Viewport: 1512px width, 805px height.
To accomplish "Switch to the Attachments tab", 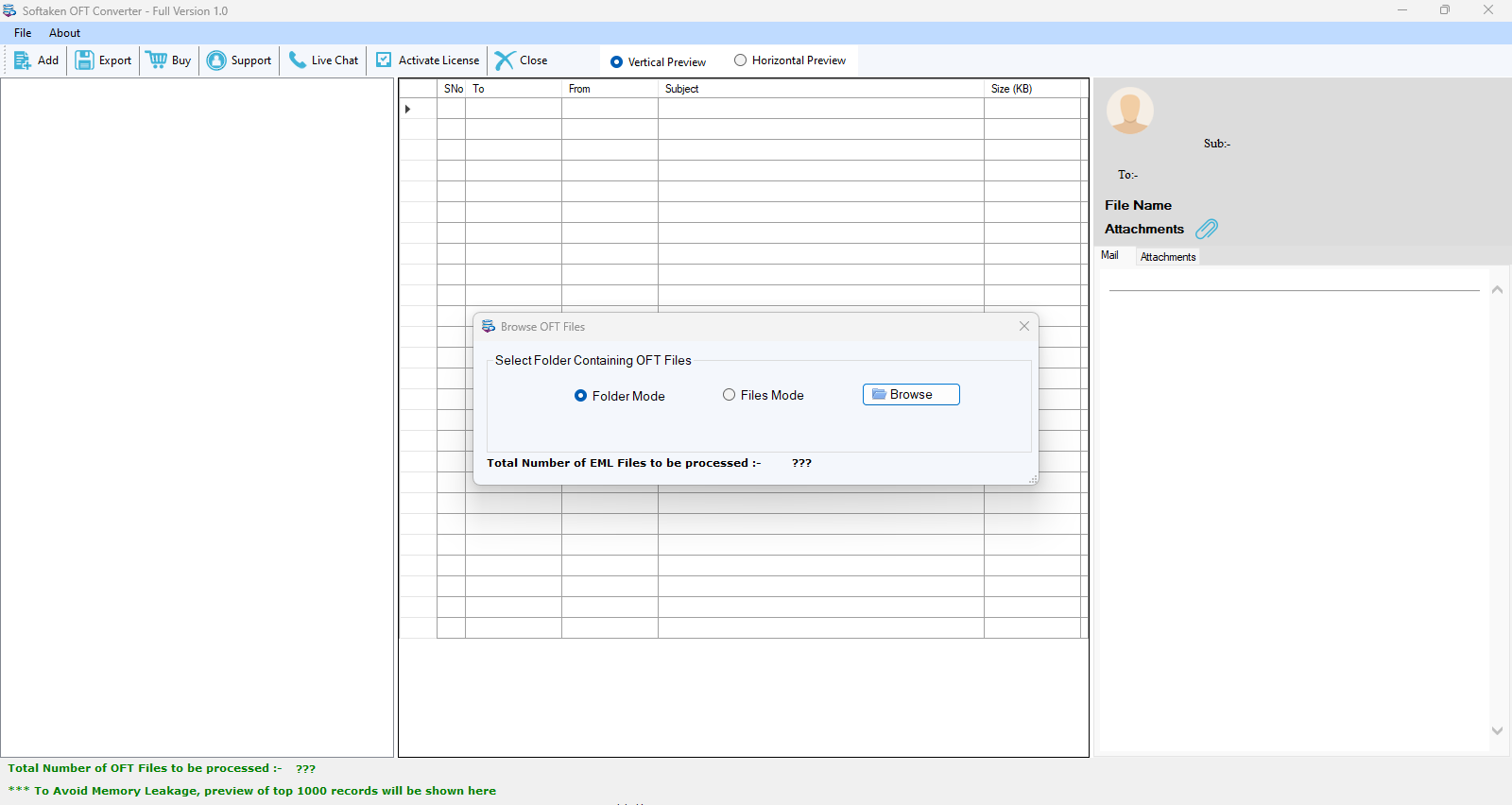I will point(1168,257).
